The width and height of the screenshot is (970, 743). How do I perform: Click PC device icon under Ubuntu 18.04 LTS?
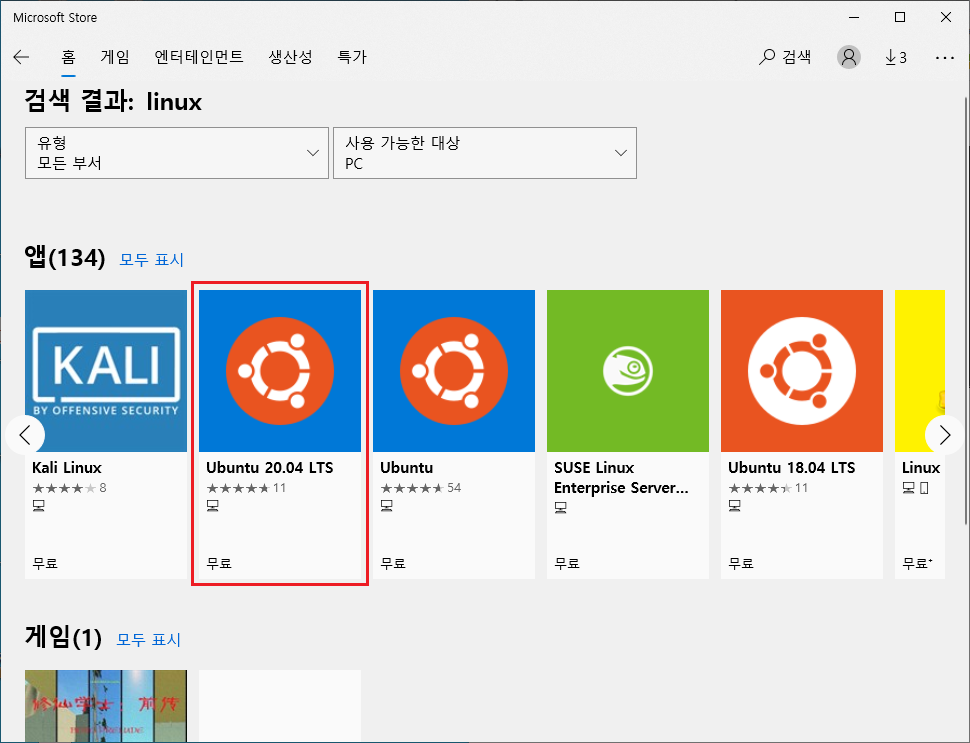click(x=734, y=506)
